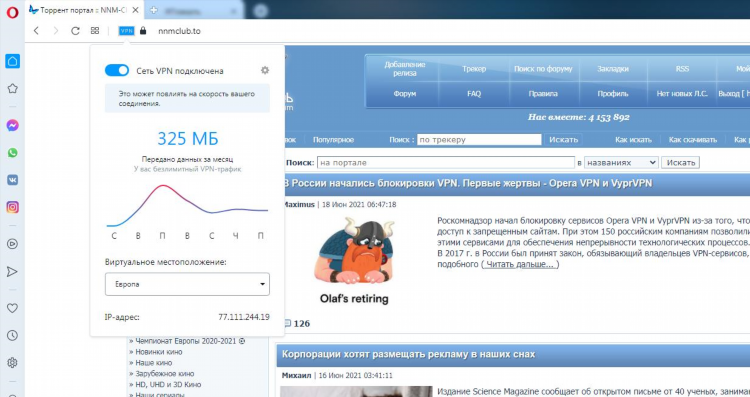750x397 pixels.
Task: Open the RSS menu item
Action: click(x=682, y=69)
